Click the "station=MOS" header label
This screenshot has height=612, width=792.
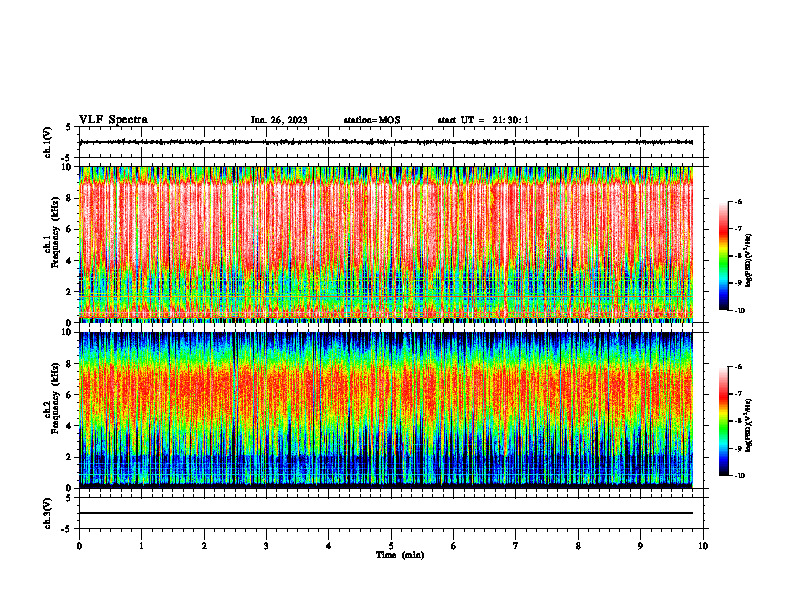click(x=372, y=120)
